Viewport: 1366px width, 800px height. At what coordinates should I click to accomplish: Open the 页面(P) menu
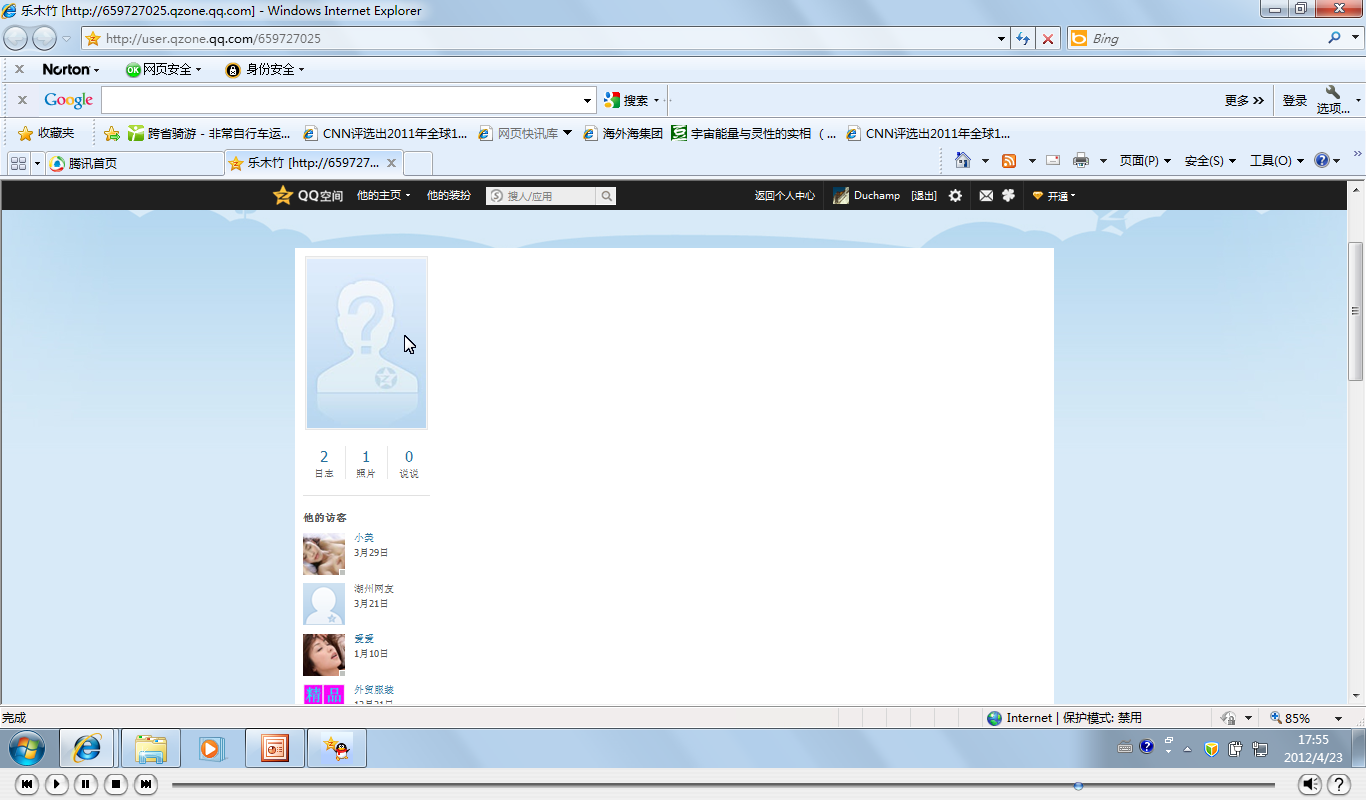click(1145, 160)
